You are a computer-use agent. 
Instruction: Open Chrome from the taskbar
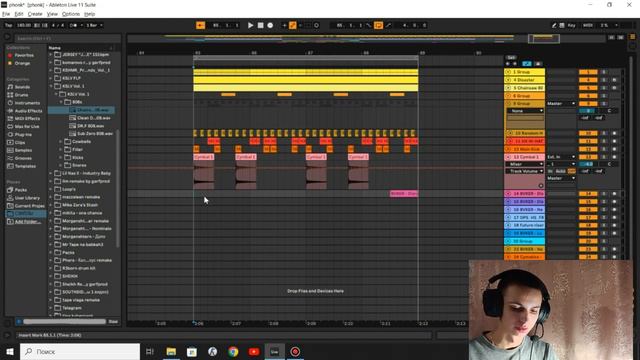click(x=233, y=351)
